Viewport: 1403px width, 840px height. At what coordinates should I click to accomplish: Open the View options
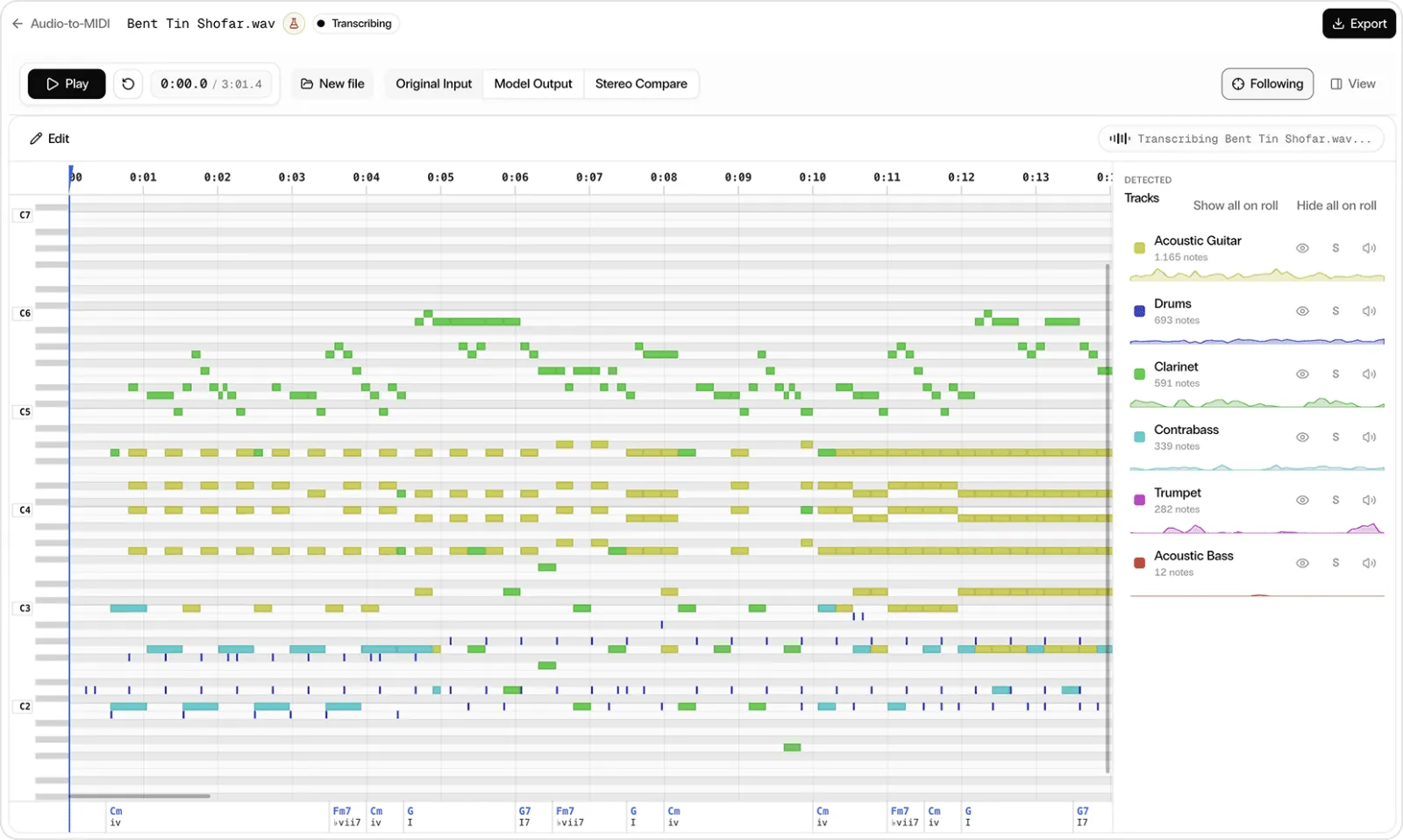(1353, 84)
